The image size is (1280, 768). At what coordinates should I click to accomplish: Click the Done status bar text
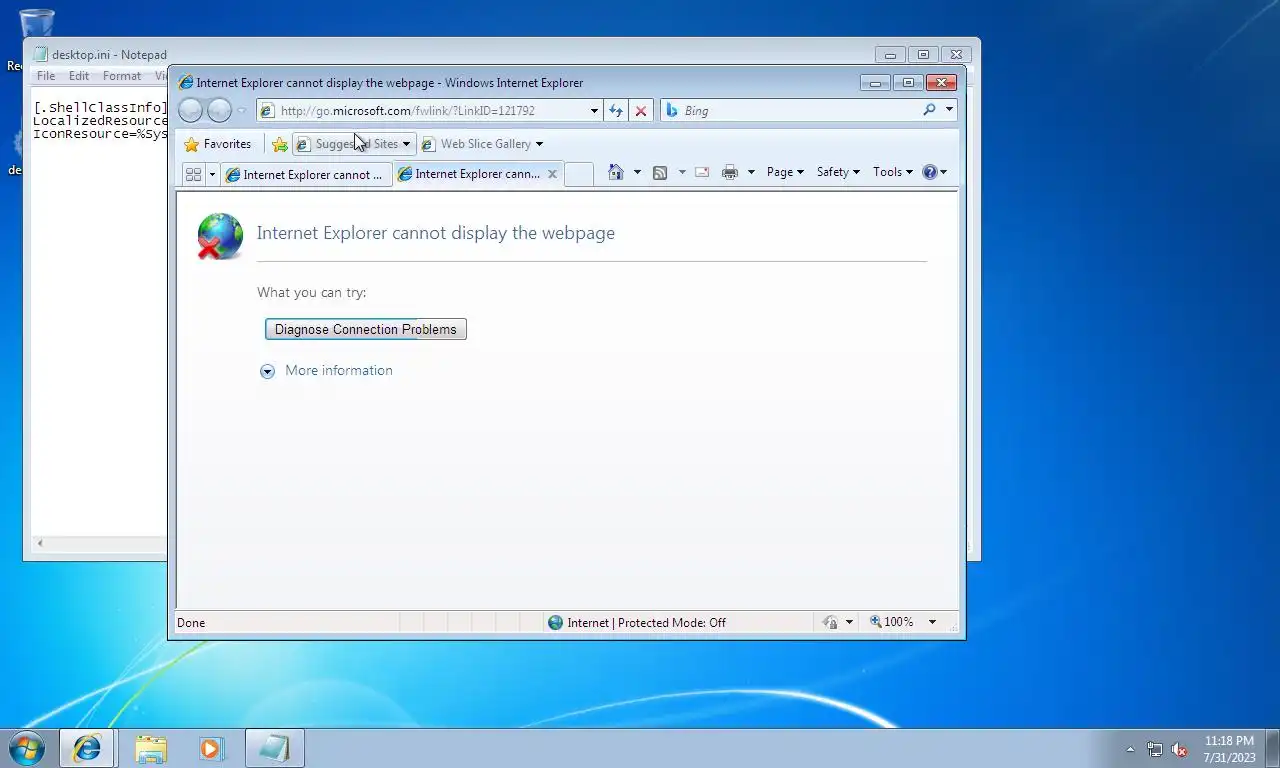(191, 622)
